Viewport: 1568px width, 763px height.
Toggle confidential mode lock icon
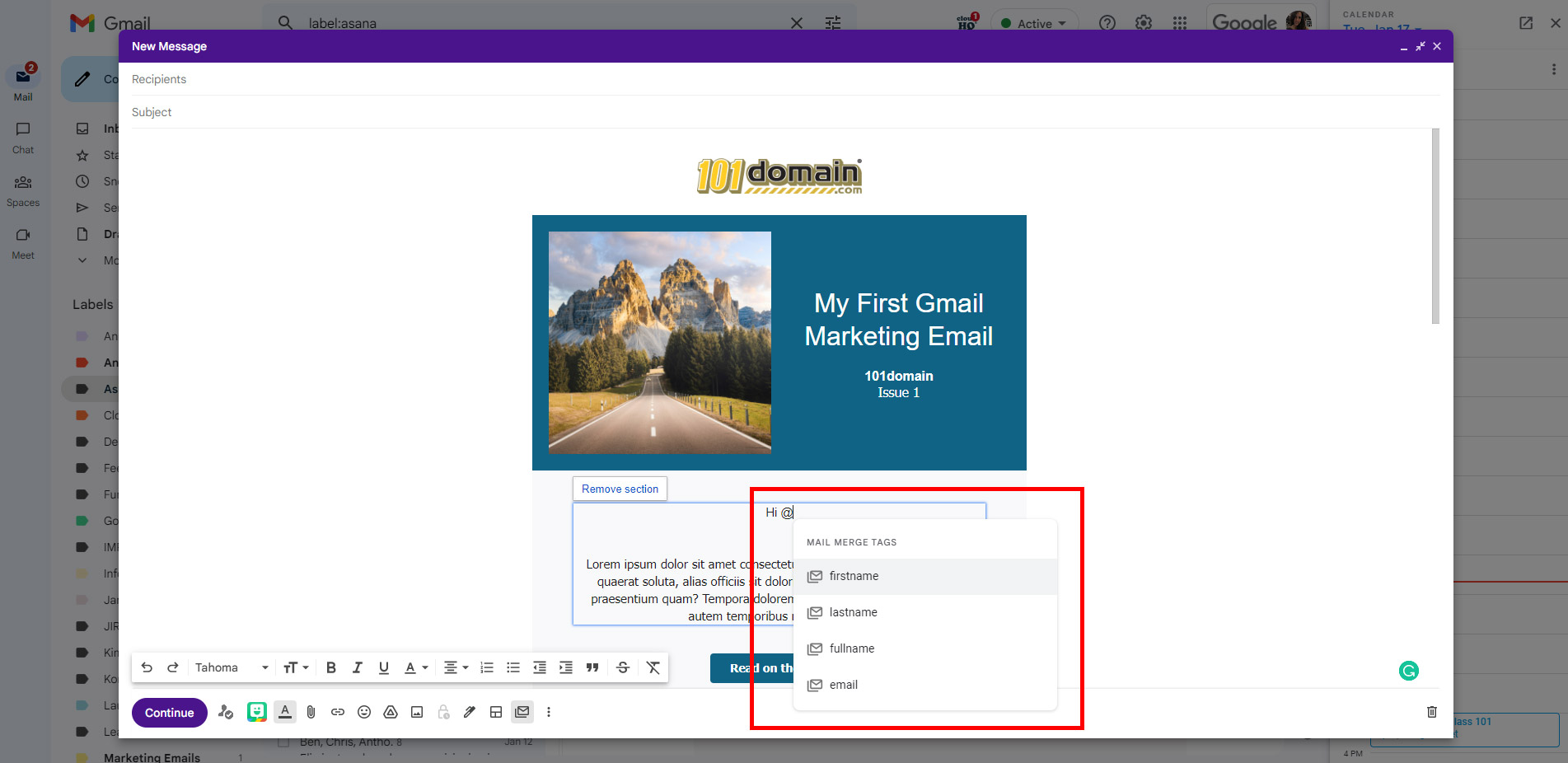click(x=443, y=712)
